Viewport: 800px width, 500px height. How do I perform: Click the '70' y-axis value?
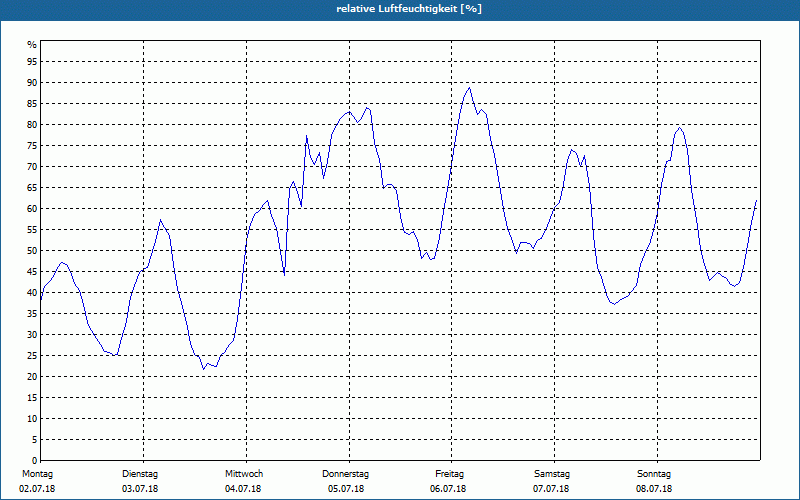32,167
